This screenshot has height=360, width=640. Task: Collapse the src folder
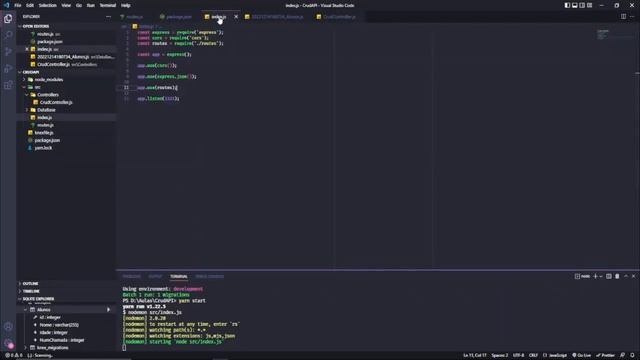coord(38,87)
